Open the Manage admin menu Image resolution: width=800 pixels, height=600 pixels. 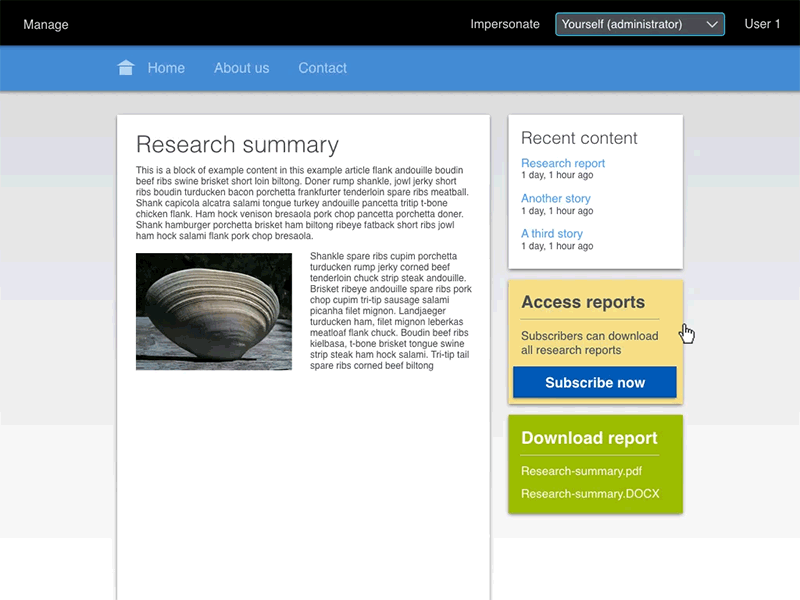(45, 24)
